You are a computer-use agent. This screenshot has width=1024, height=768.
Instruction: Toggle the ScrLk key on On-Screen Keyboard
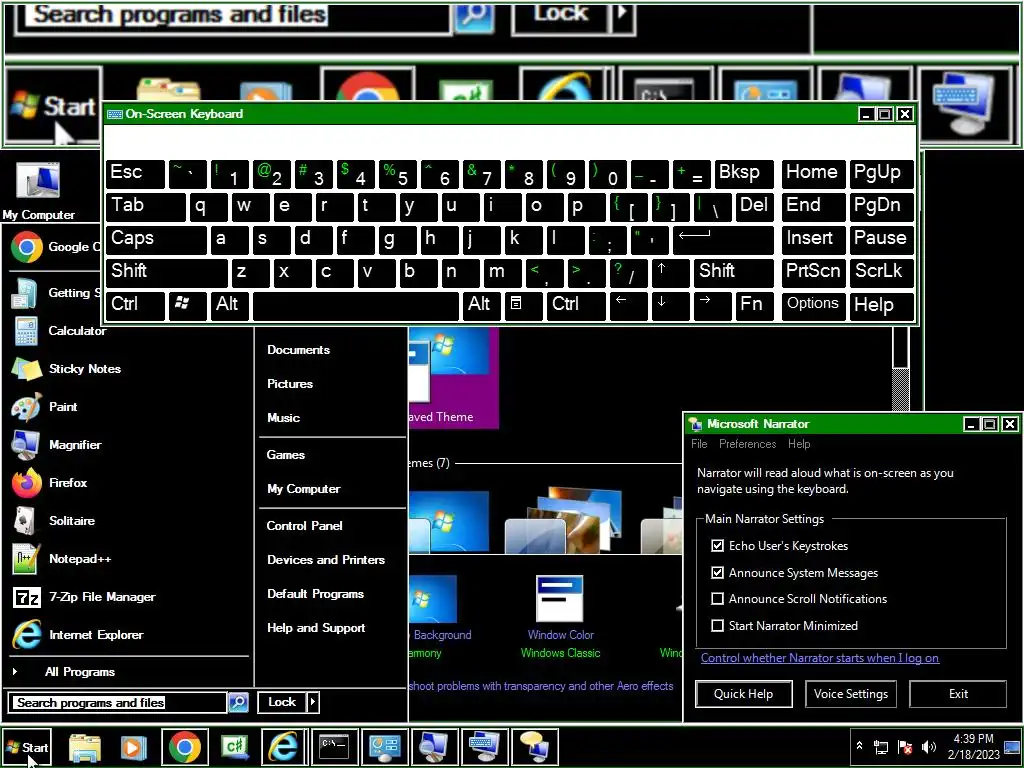click(881, 272)
